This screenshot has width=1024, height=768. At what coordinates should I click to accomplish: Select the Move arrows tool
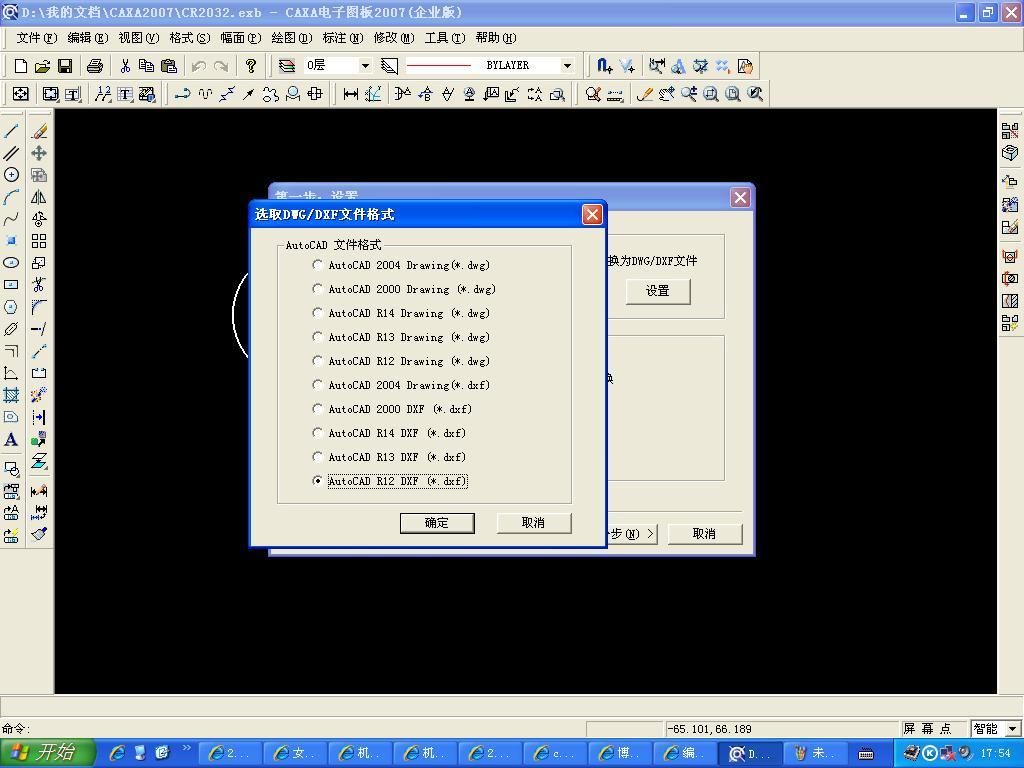click(39, 153)
